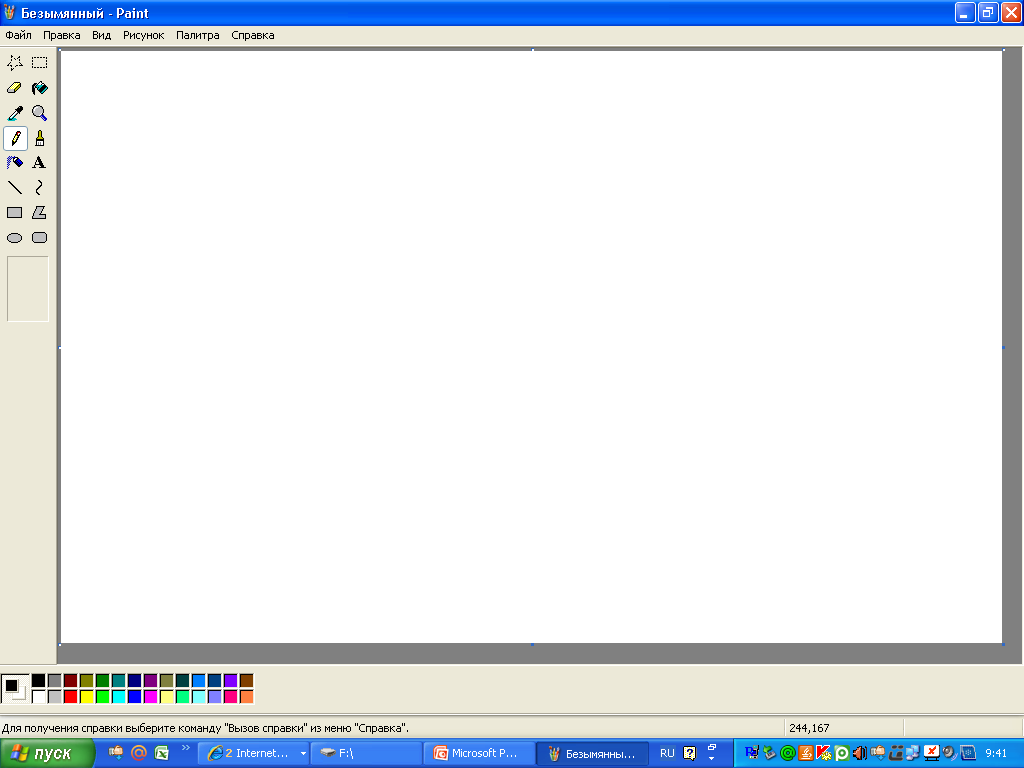
Task: Choose the bright green (lime) swatch
Action: [x=103, y=697]
